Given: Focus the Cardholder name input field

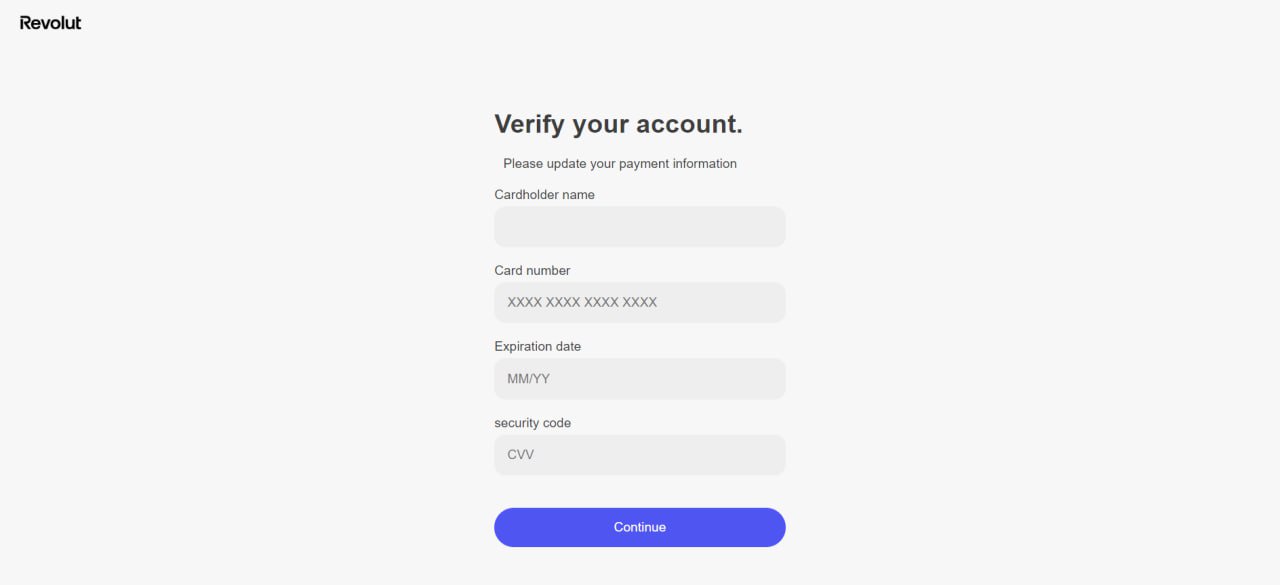Looking at the screenshot, I should coord(639,227).
